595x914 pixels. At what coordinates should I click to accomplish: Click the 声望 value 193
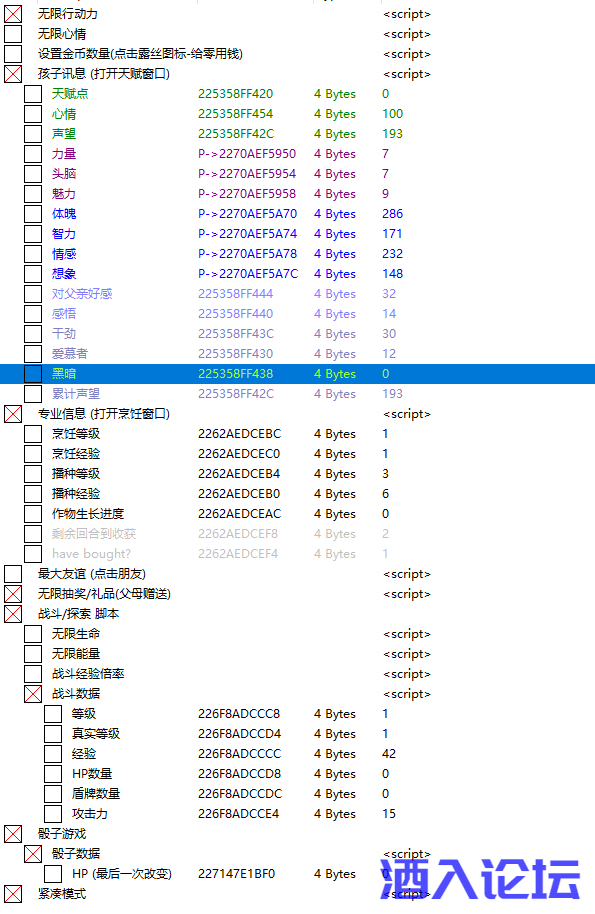click(x=392, y=134)
